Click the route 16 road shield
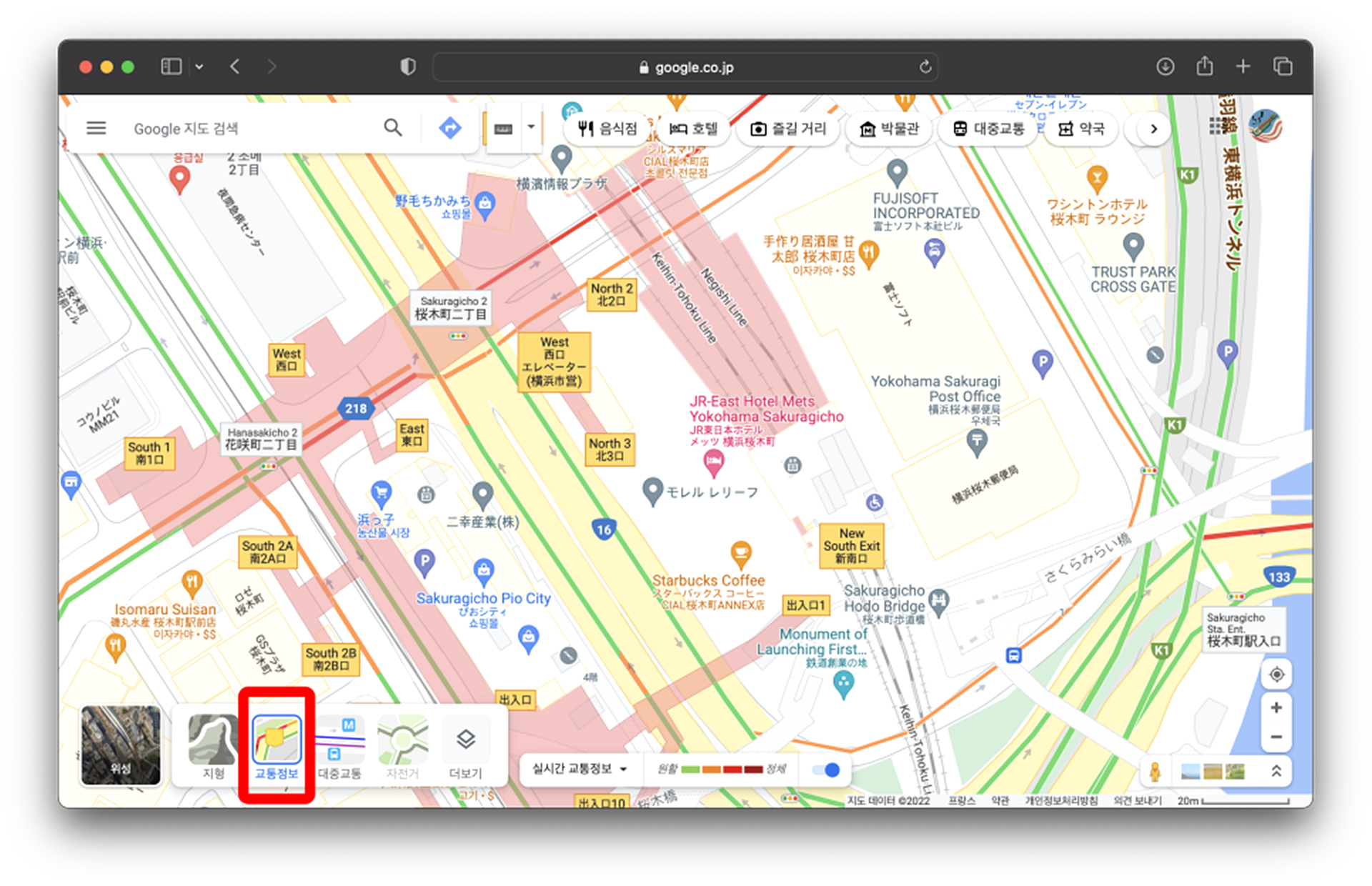This screenshot has width=1372, height=886. [604, 530]
